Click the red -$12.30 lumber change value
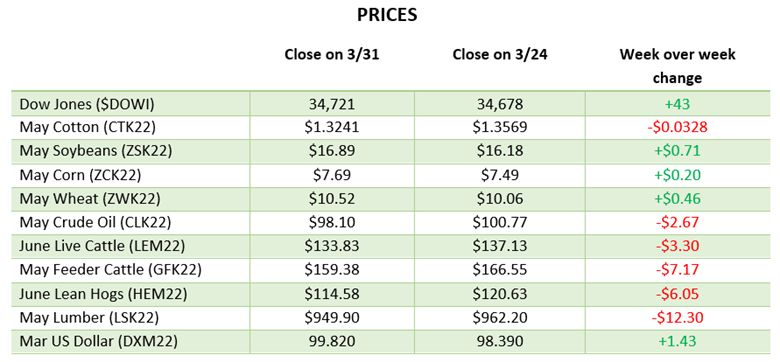This screenshot has width=780, height=362. coord(677,317)
